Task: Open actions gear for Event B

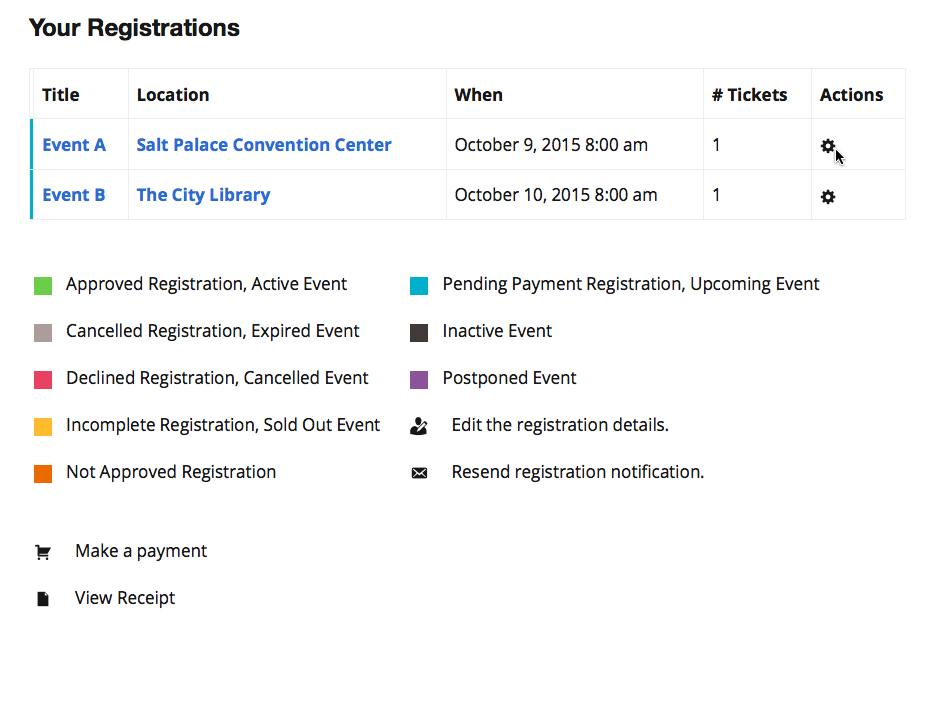Action: tap(827, 197)
